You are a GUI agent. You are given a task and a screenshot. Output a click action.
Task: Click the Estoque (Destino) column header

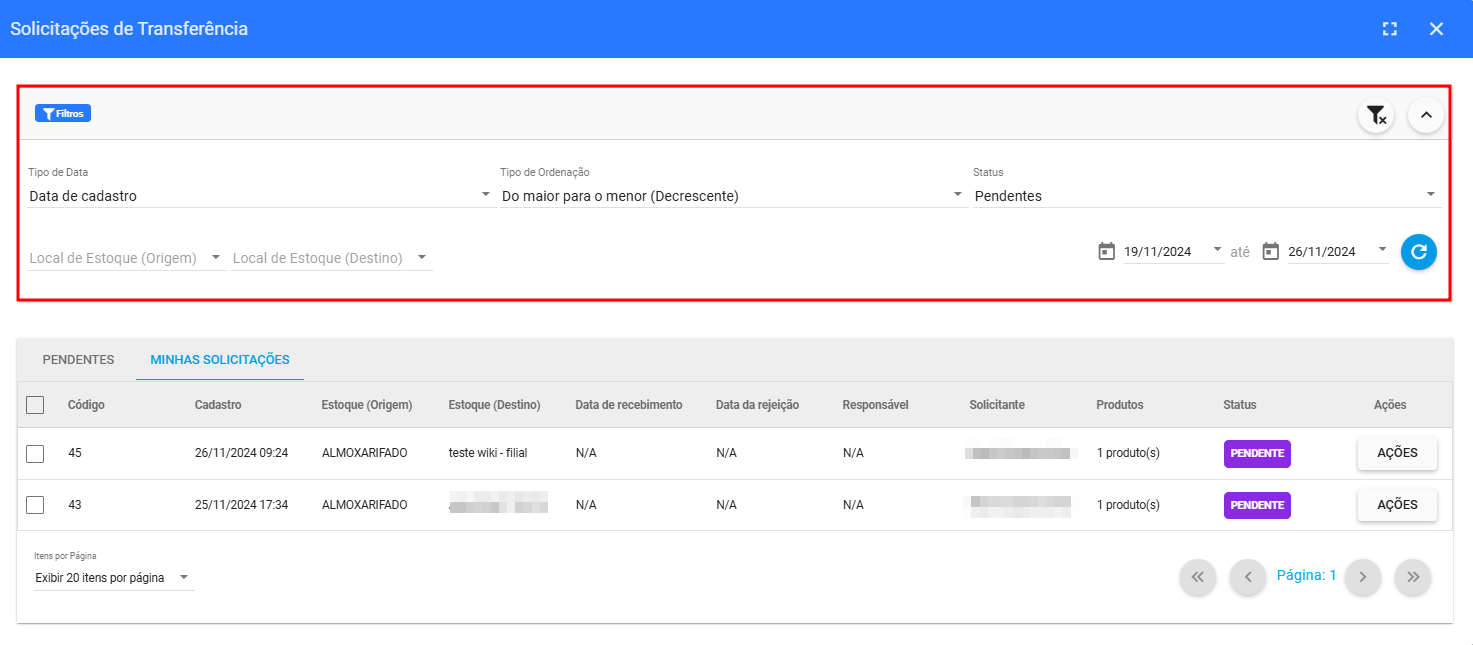495,405
